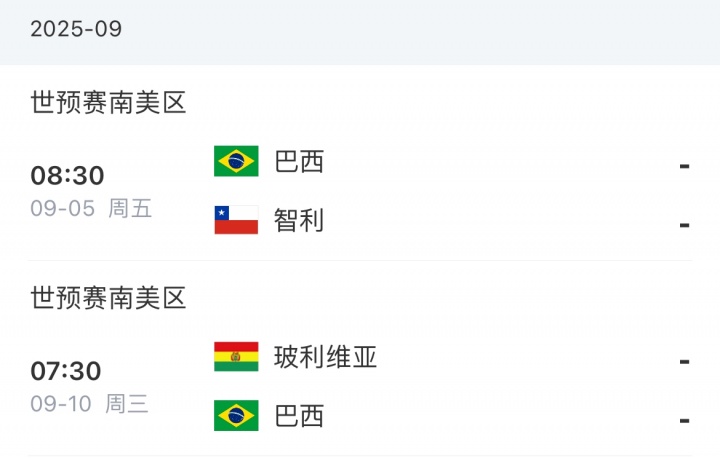Click the 08:30 kickoff time
This screenshot has width=720, height=458.
[67, 176]
